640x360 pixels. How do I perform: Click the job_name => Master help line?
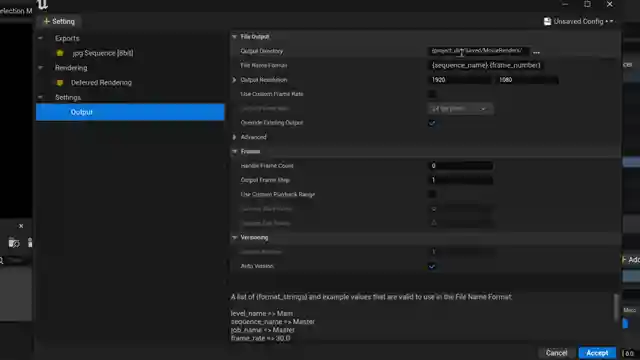coord(262,330)
